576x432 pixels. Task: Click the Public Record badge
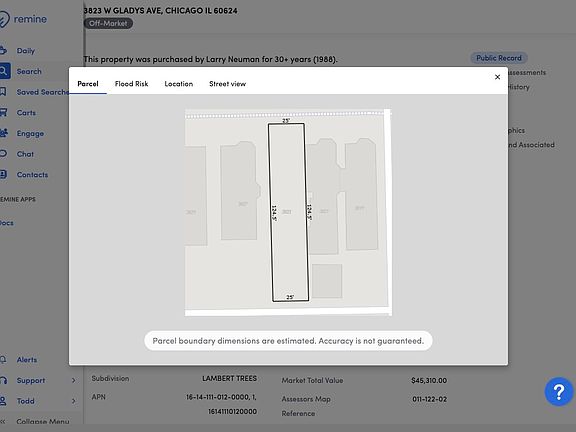point(498,58)
